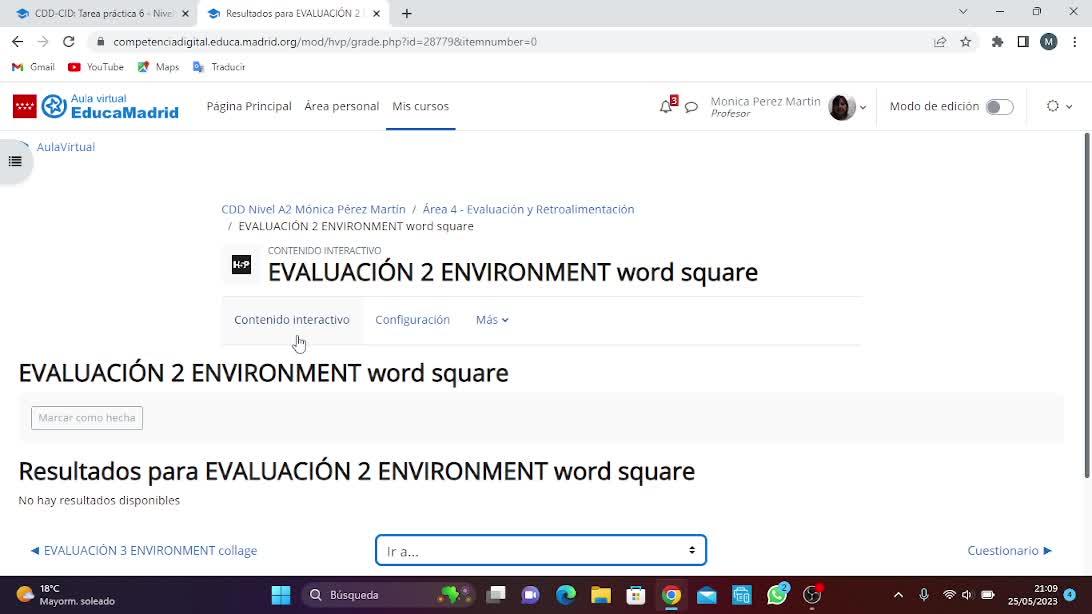Click the AulaVirtual link
Viewport: 1092px width, 614px height.
point(65,147)
